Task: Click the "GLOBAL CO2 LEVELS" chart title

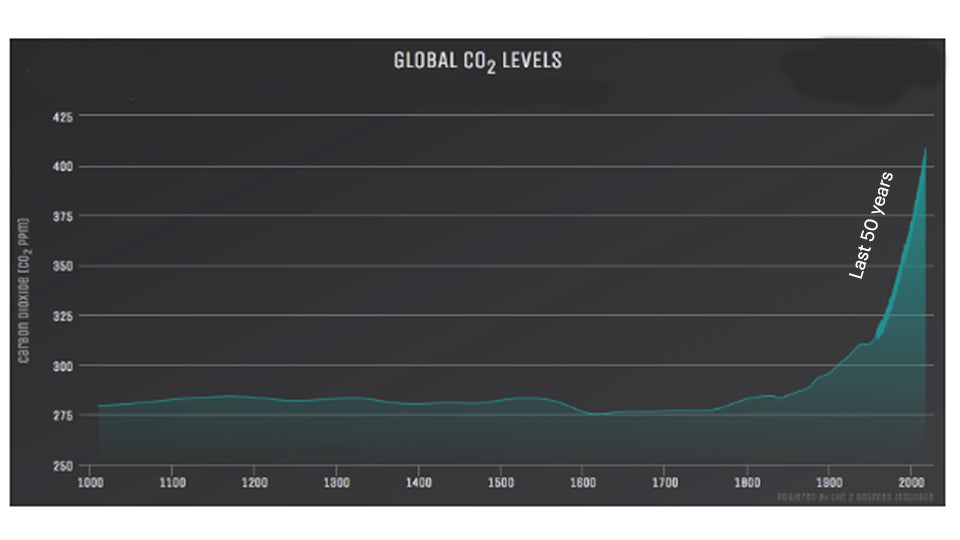Action: click(478, 62)
